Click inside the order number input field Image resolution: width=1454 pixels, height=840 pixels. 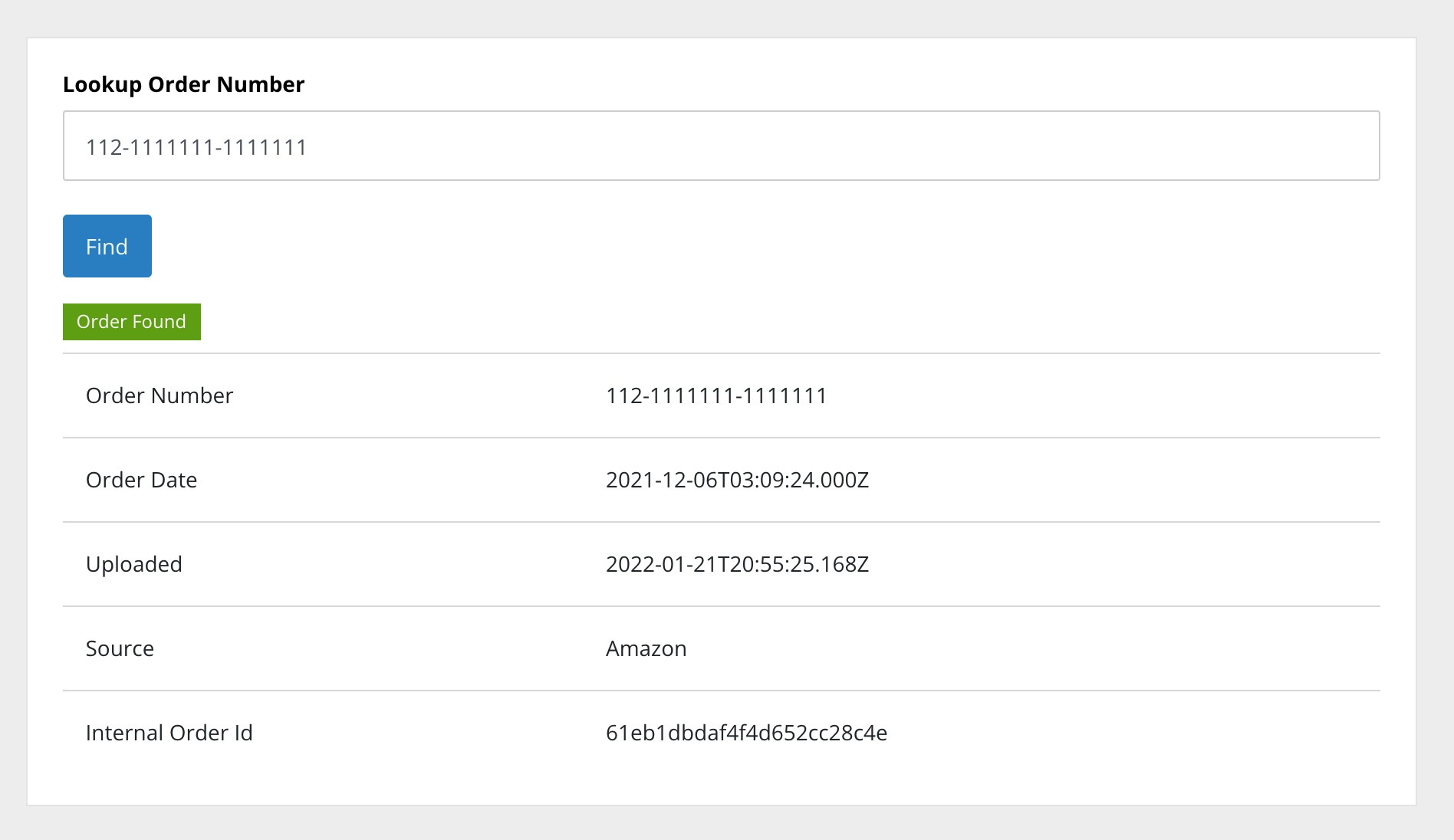coord(721,146)
